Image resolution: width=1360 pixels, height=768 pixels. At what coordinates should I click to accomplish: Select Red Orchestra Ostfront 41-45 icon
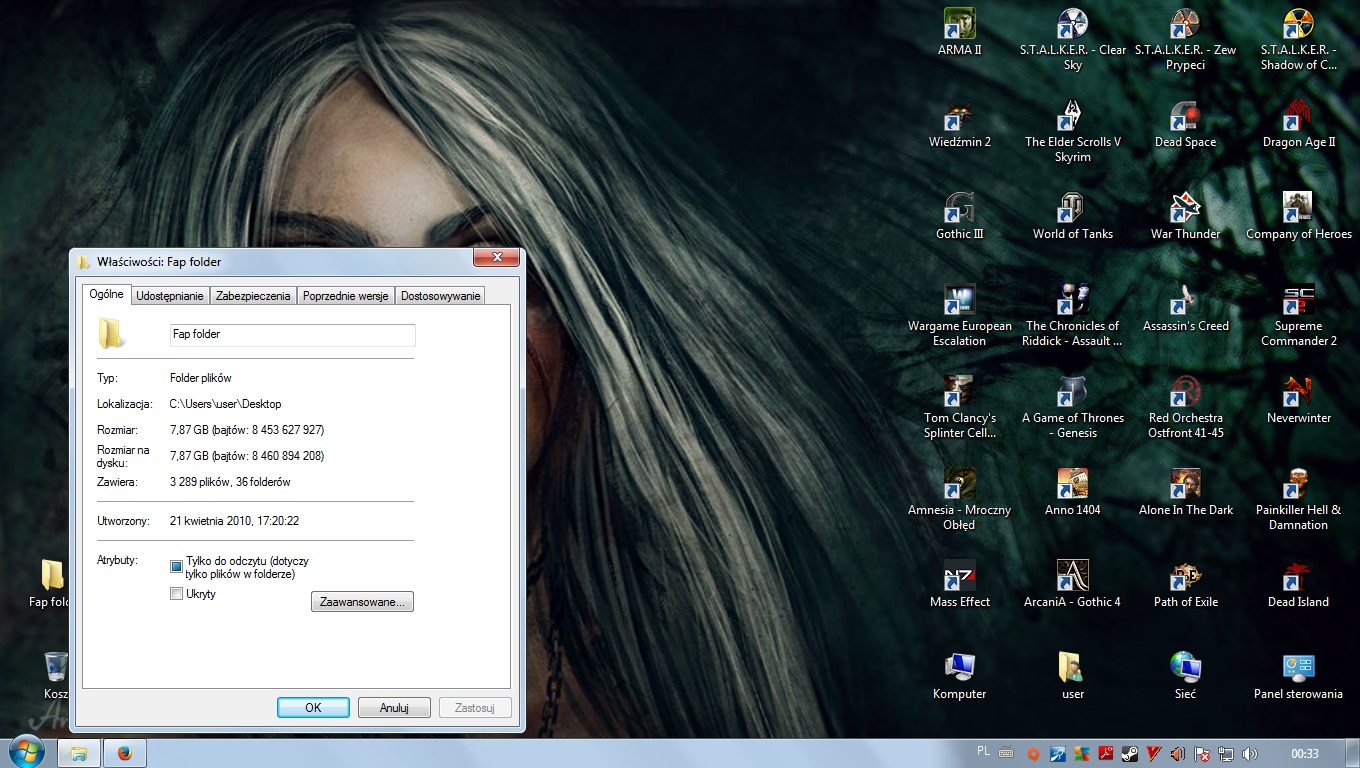1185,407
